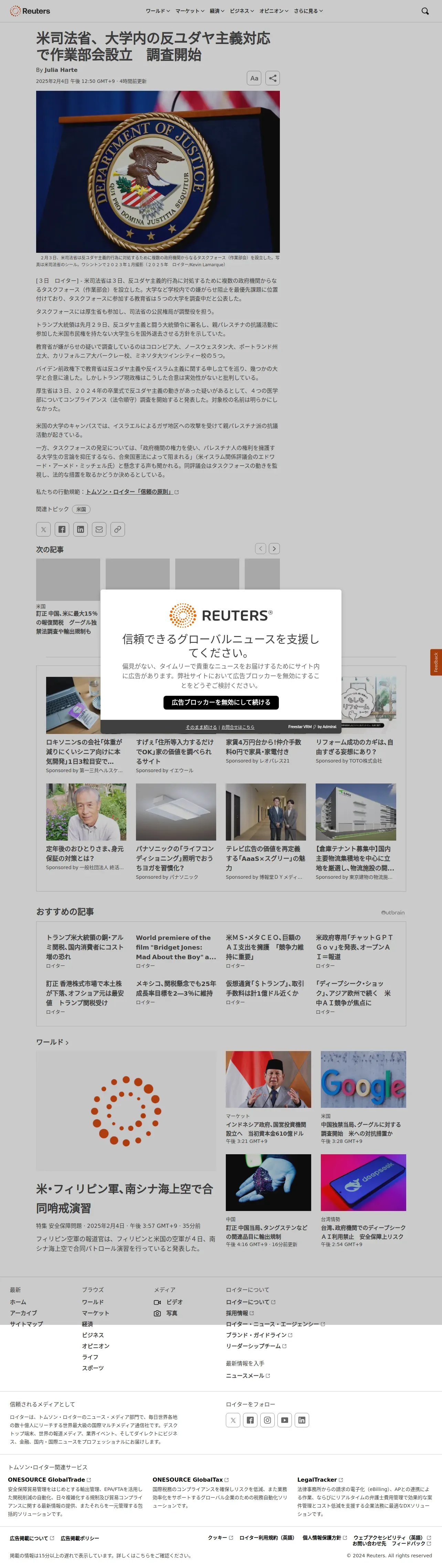Open footer 写真 link with camera icon
Image resolution: width=442 pixels, height=1568 pixels.
166,1313
